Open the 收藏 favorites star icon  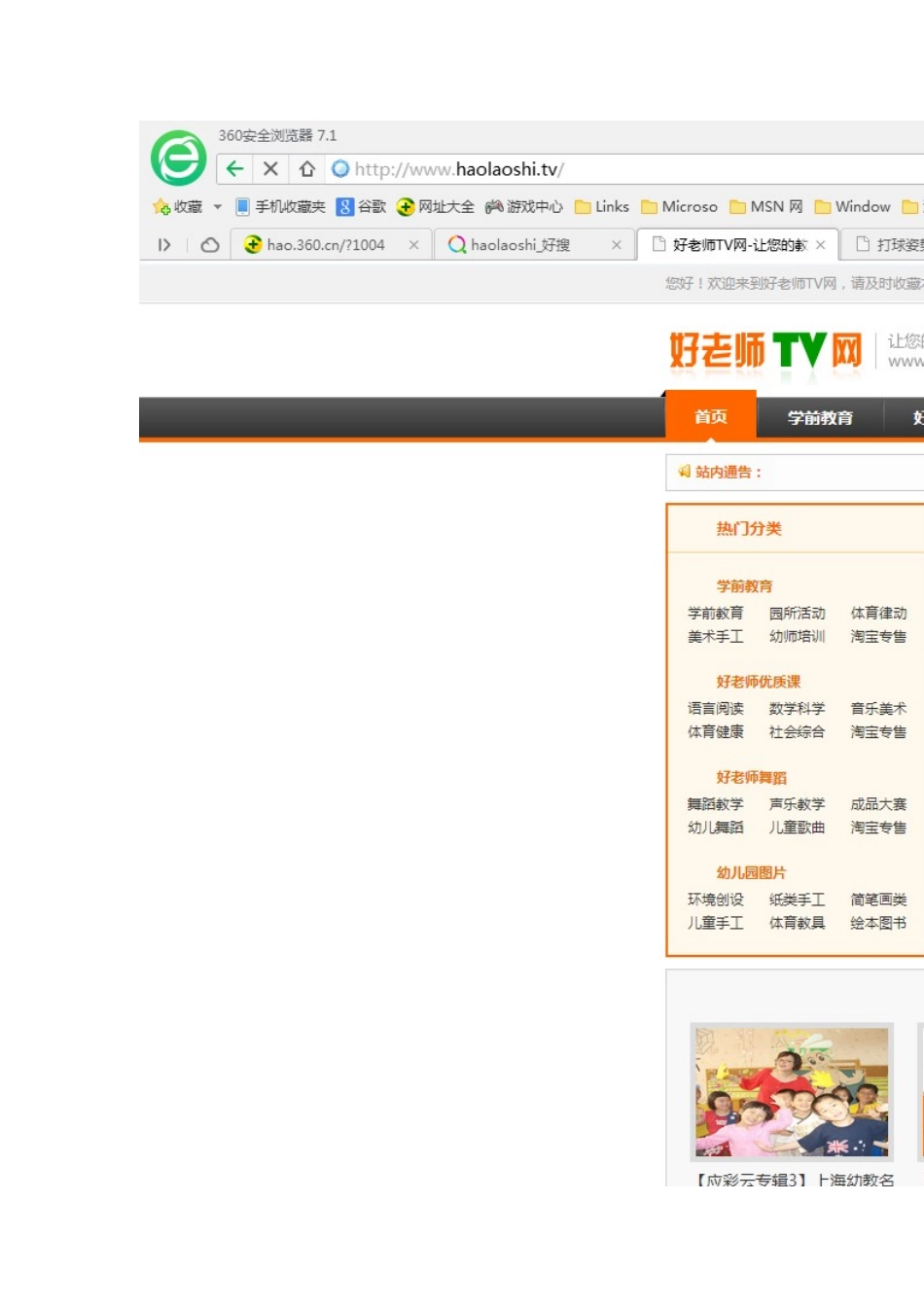pyautogui.click(x=161, y=207)
